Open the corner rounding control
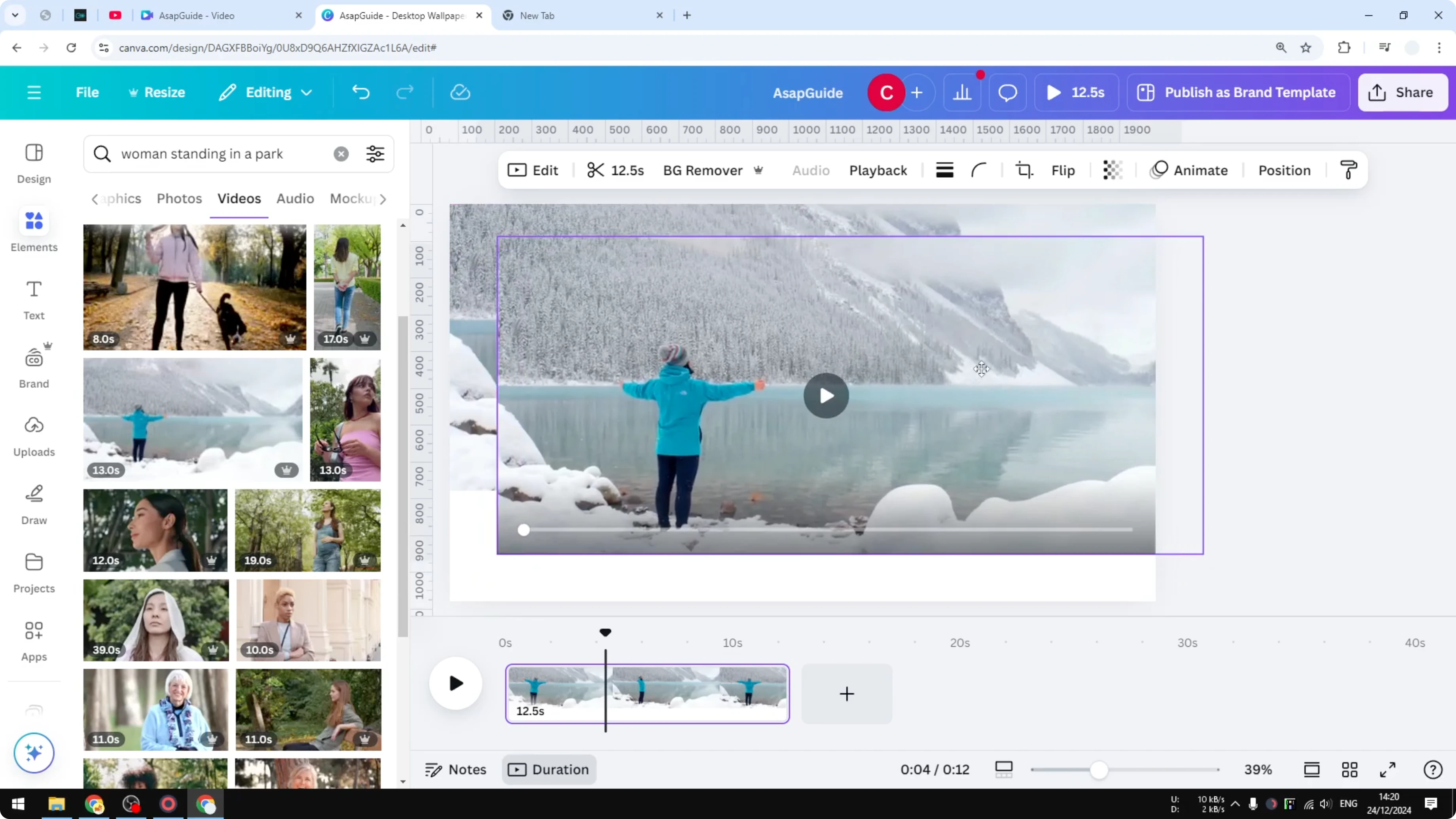The height and width of the screenshot is (819, 1456). click(980, 170)
